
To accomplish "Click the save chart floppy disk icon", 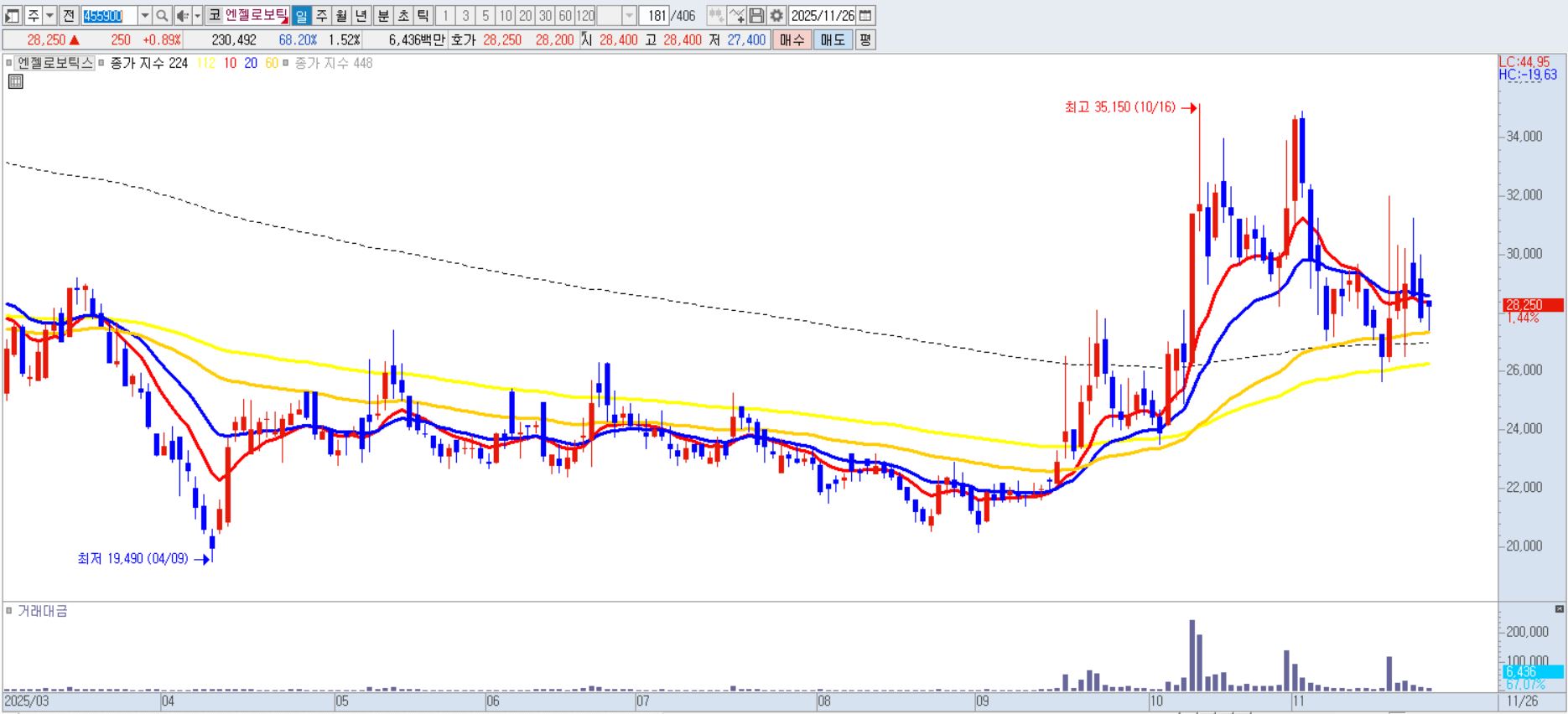I will pos(756,16).
